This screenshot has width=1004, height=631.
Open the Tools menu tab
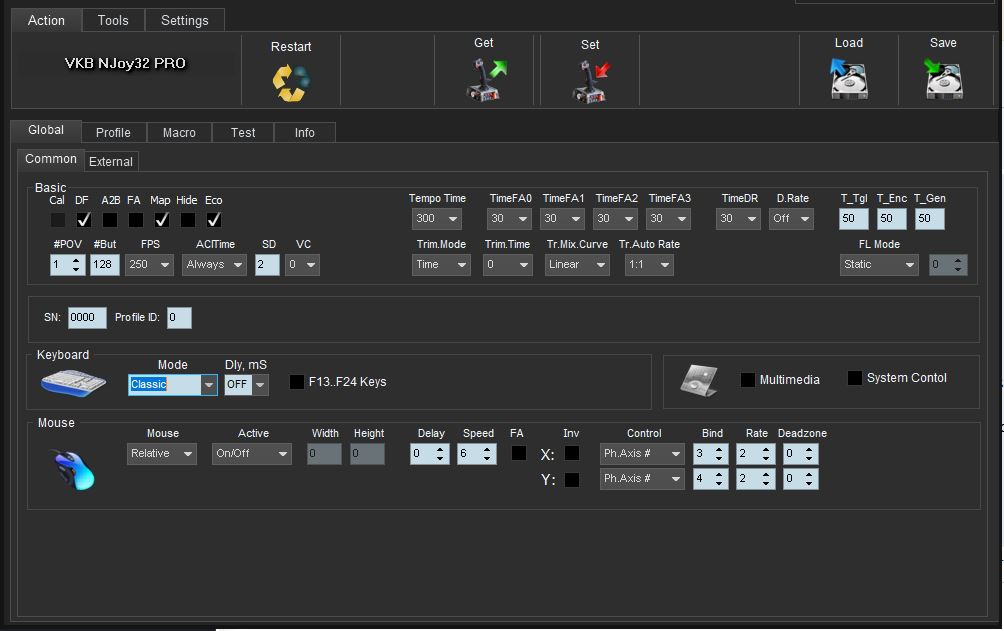(x=113, y=20)
